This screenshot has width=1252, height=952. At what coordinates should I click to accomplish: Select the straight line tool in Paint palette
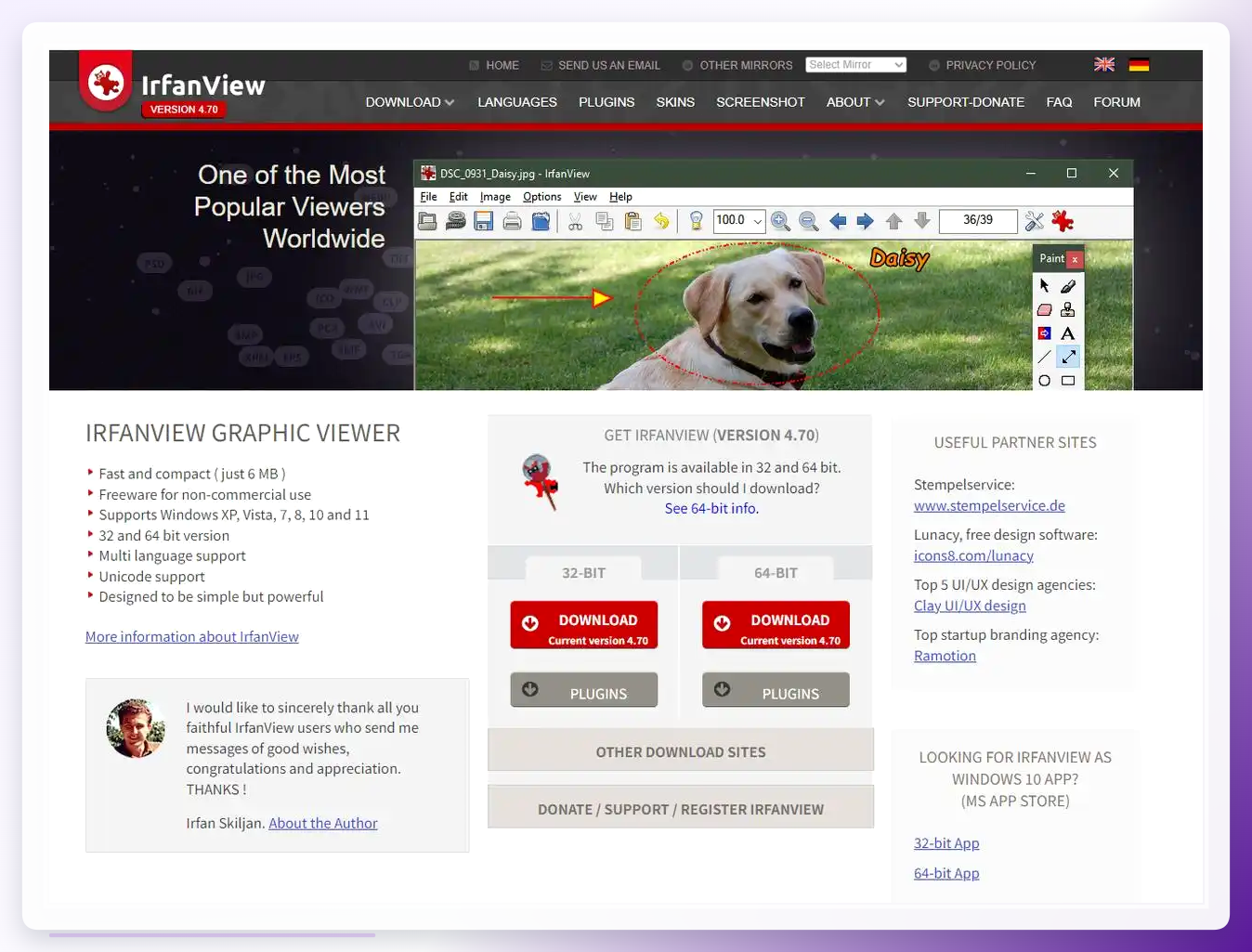click(x=1045, y=357)
